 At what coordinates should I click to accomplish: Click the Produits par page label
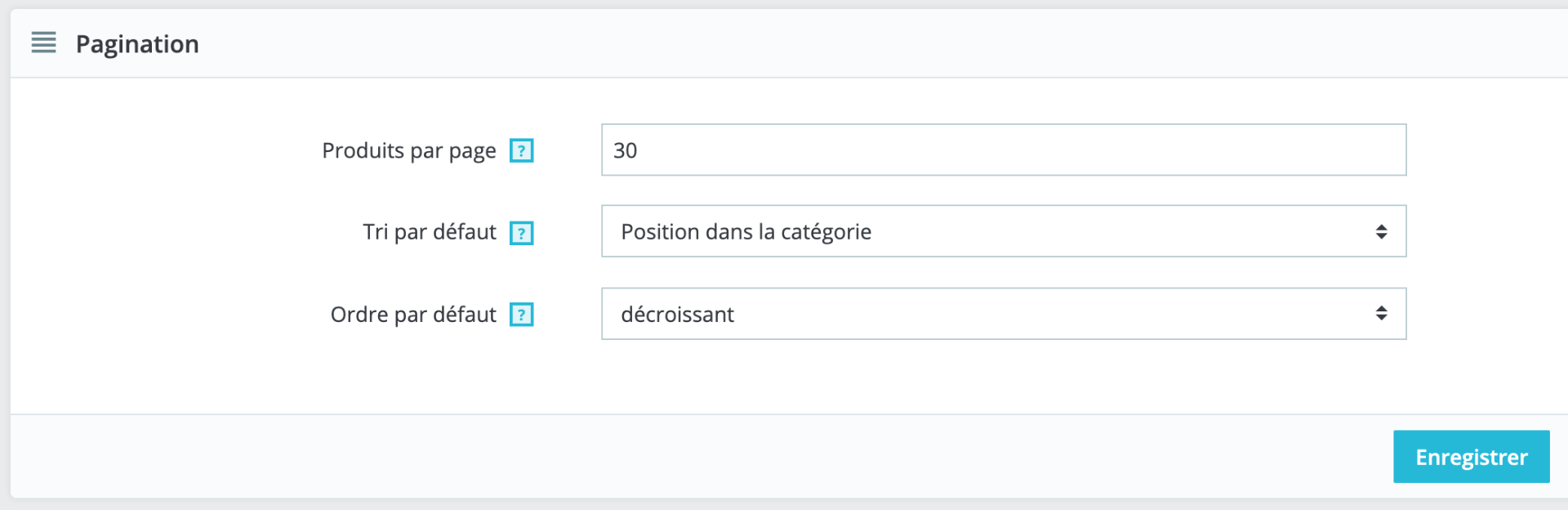point(409,151)
